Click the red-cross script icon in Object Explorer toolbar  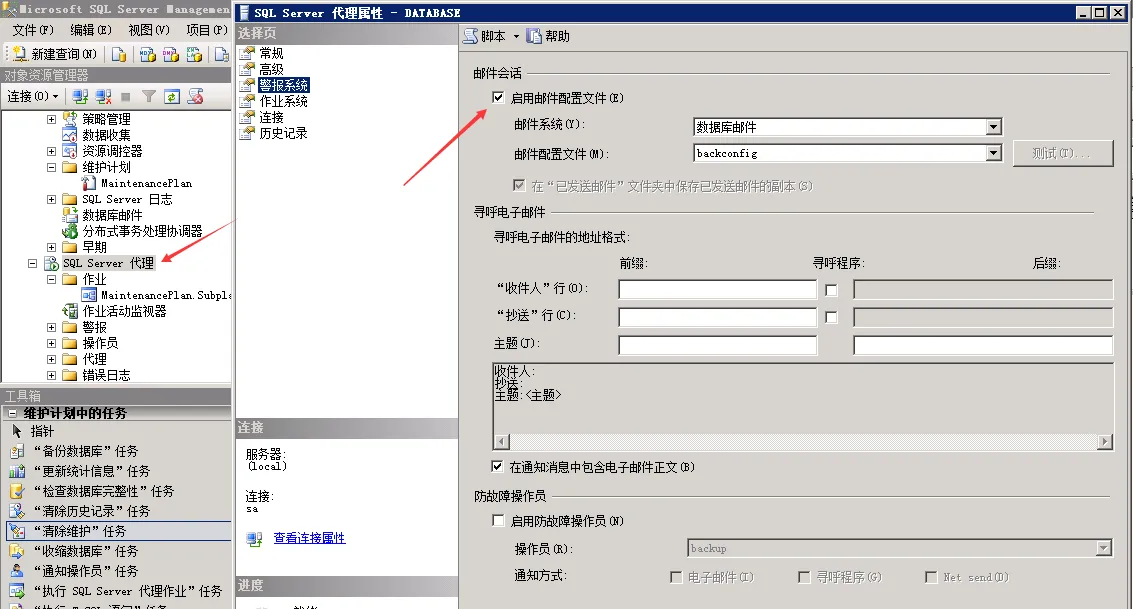pyautogui.click(x=195, y=96)
